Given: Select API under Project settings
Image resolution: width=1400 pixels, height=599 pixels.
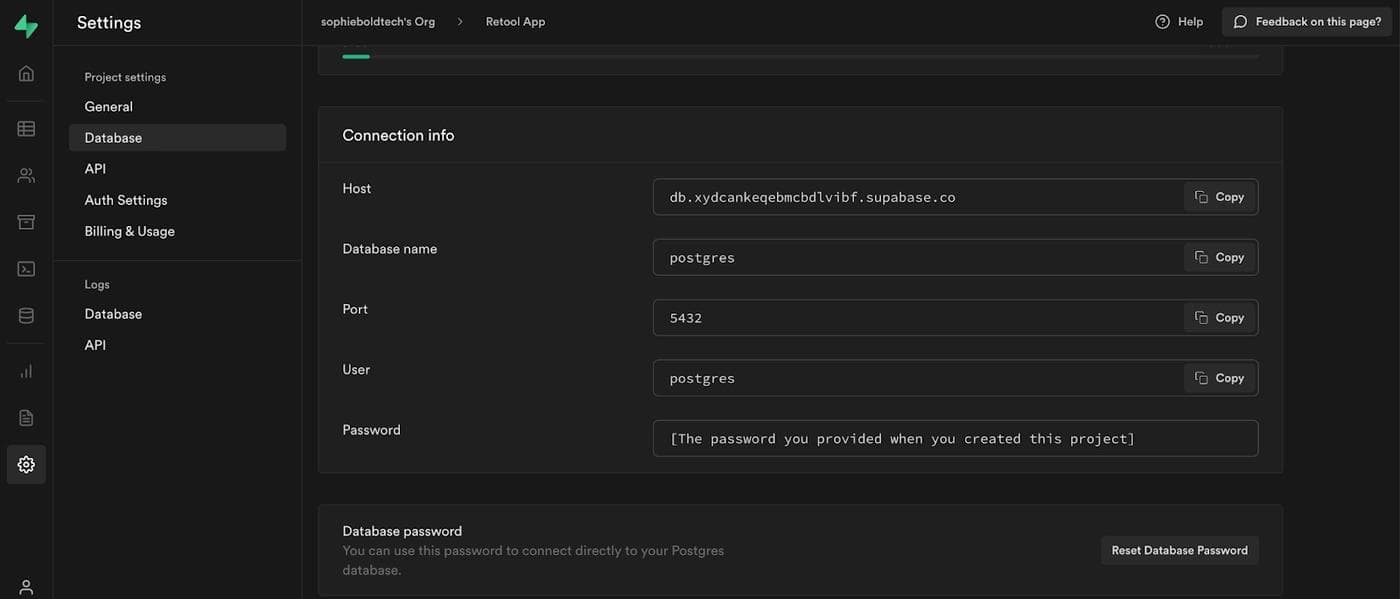Looking at the screenshot, I should (x=95, y=169).
